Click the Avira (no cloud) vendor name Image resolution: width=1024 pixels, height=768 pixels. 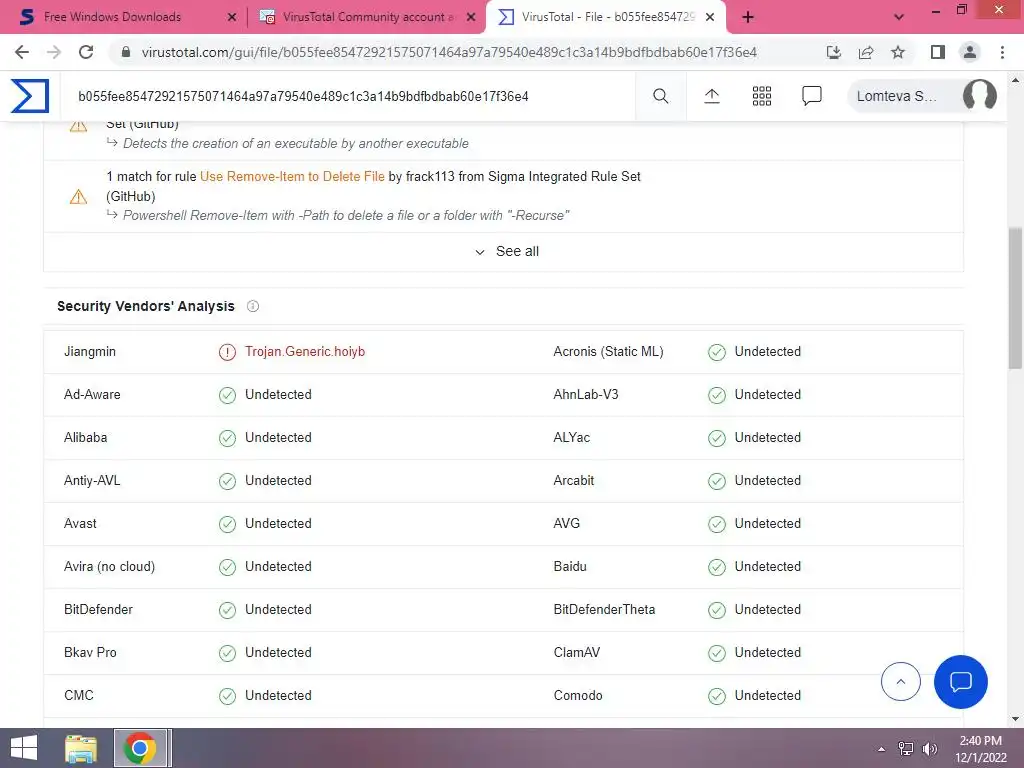click(x=109, y=566)
